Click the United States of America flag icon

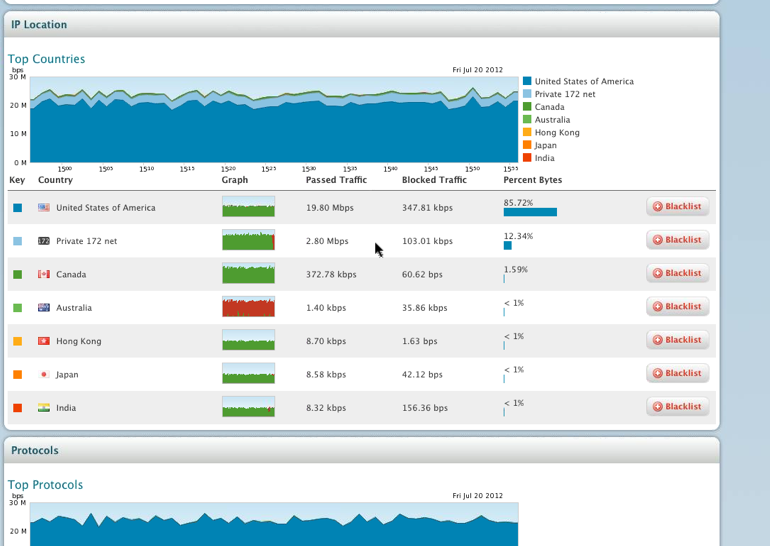coord(44,208)
